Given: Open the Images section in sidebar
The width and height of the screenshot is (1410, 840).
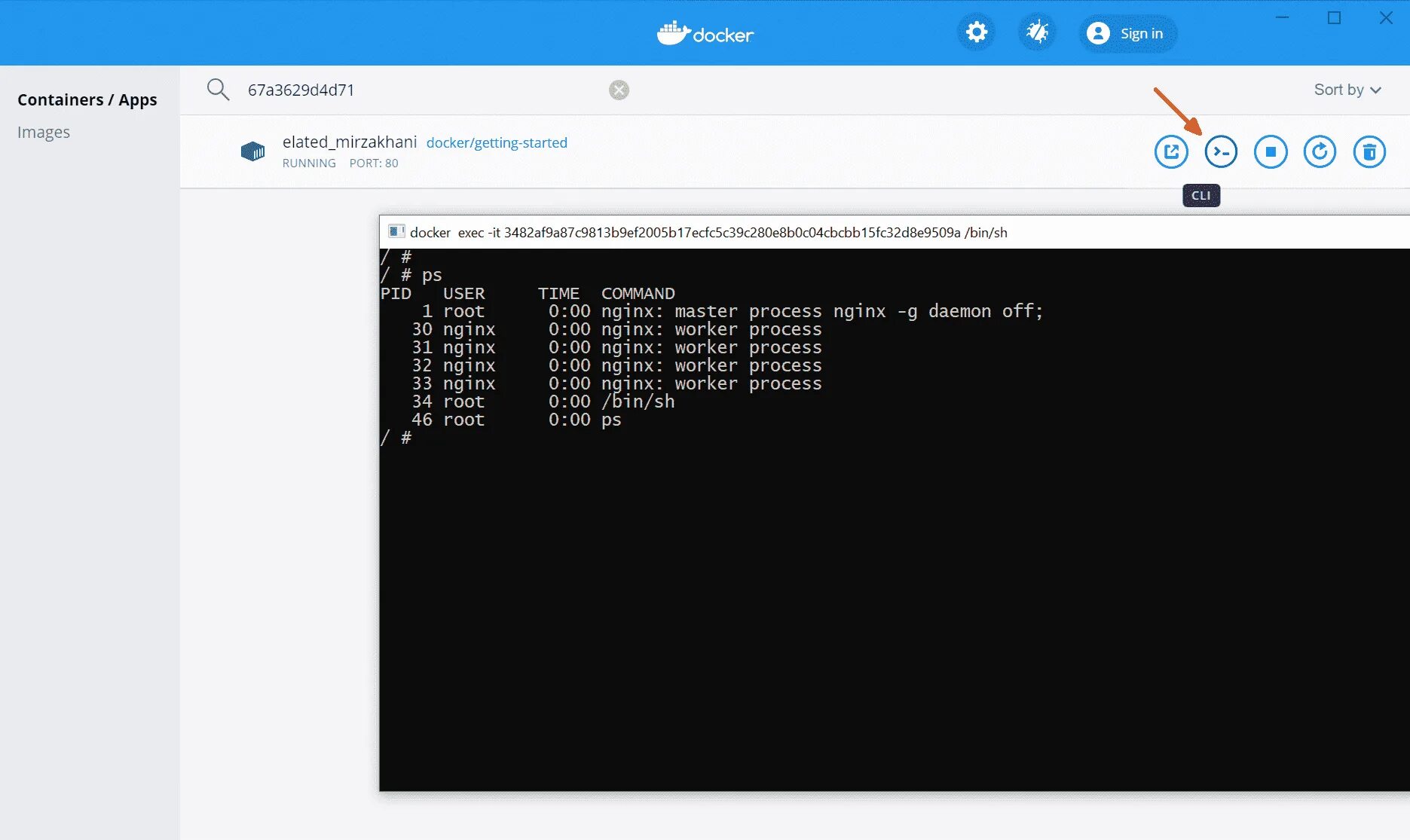Looking at the screenshot, I should pos(44,132).
